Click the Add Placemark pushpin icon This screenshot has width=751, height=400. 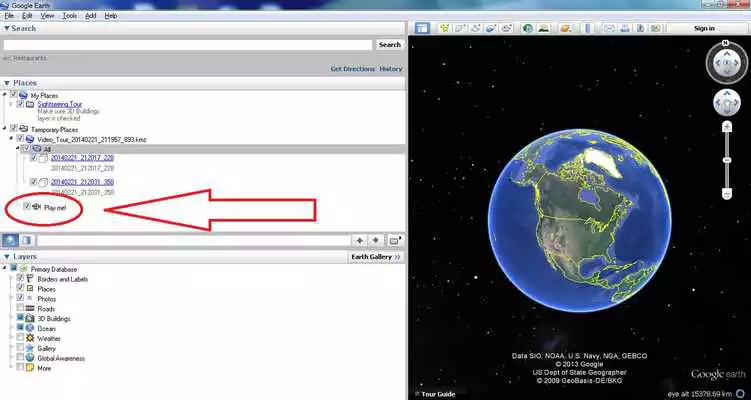(445, 28)
